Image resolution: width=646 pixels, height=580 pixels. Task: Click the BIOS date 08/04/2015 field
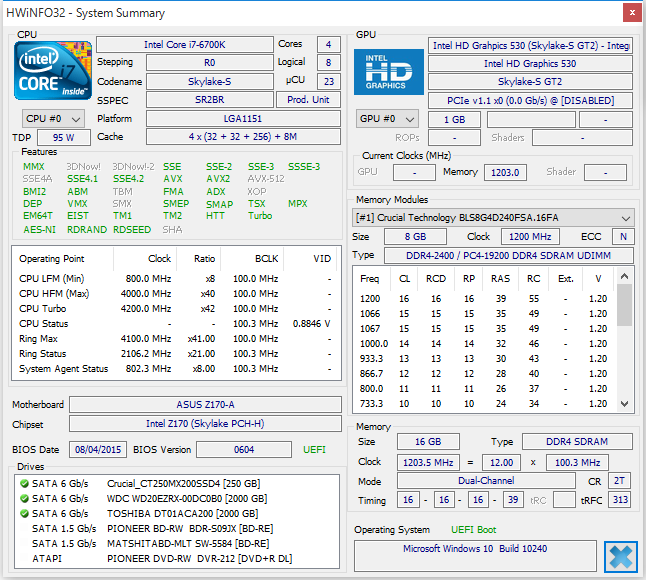pyautogui.click(x=98, y=449)
